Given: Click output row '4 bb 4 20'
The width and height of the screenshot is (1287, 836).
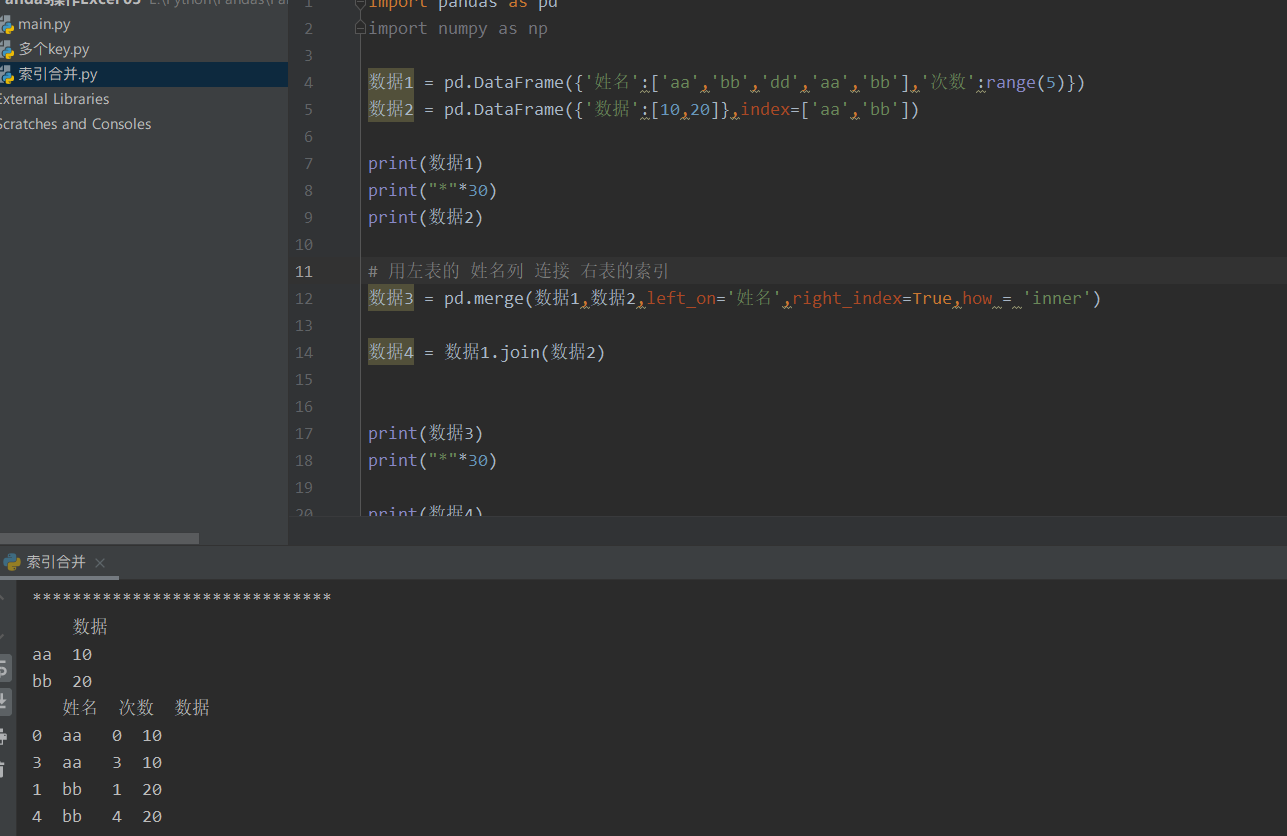Looking at the screenshot, I should tap(97, 817).
